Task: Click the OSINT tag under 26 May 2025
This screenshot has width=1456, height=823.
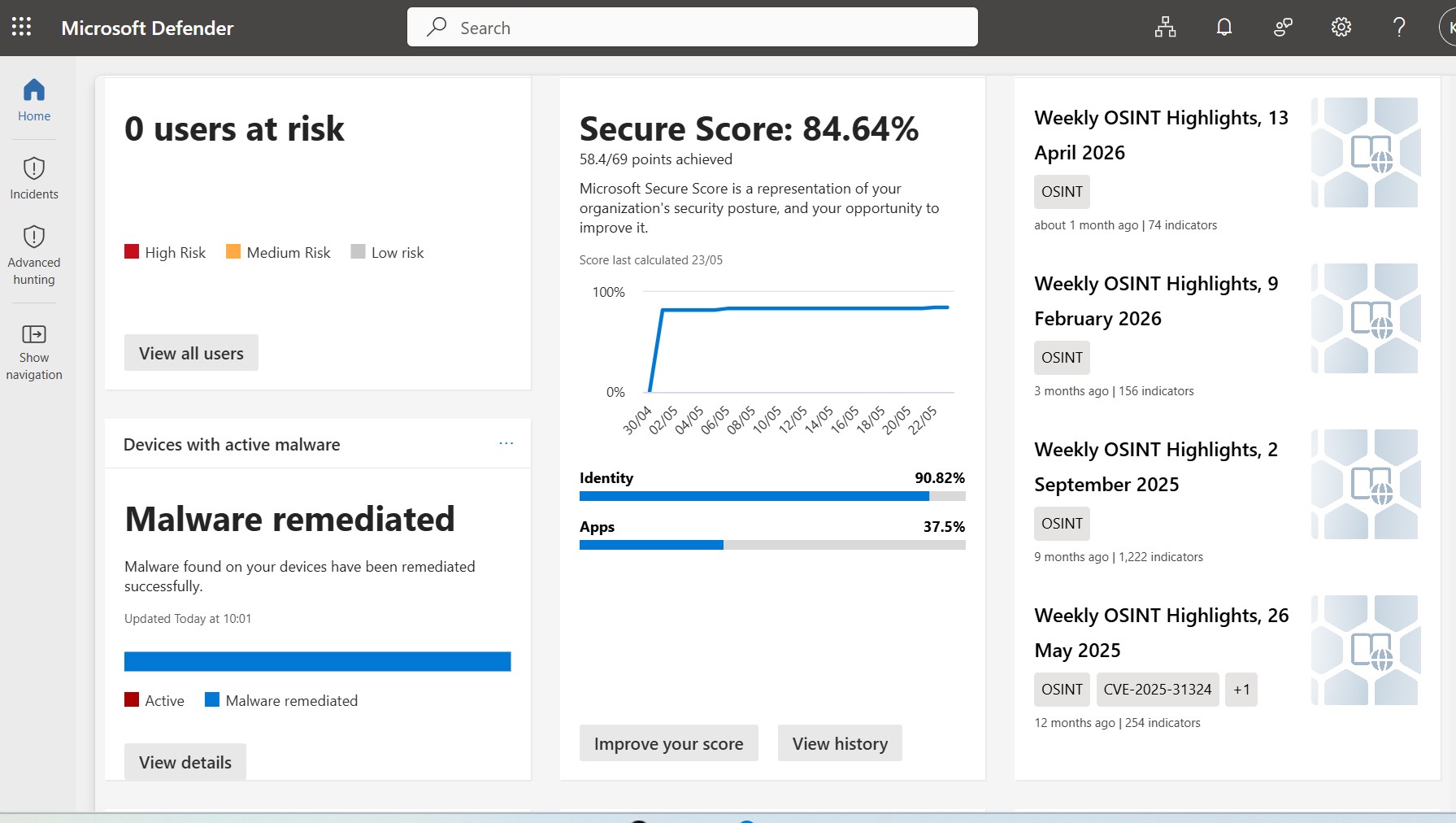Action: pos(1062,690)
